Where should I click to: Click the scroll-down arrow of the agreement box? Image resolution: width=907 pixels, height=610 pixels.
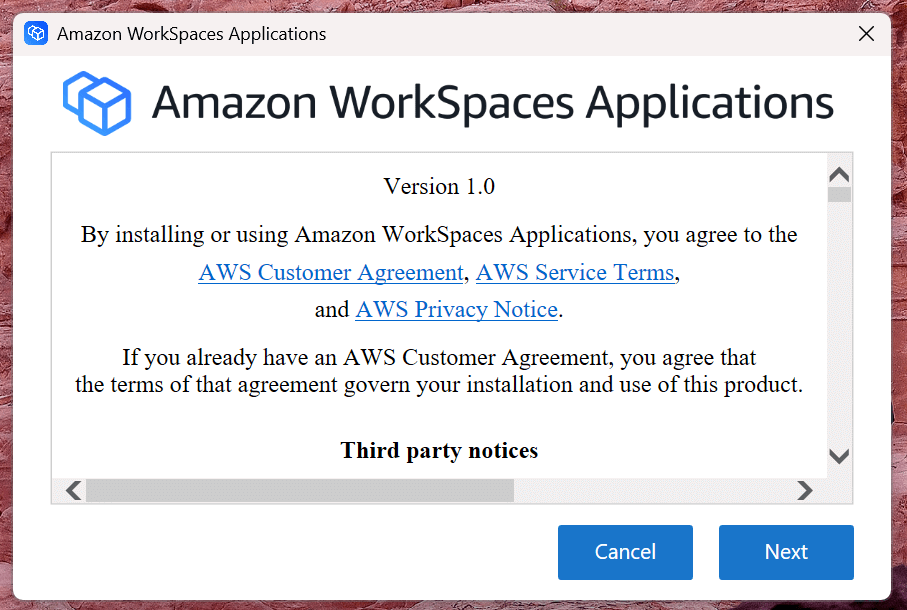click(x=838, y=456)
